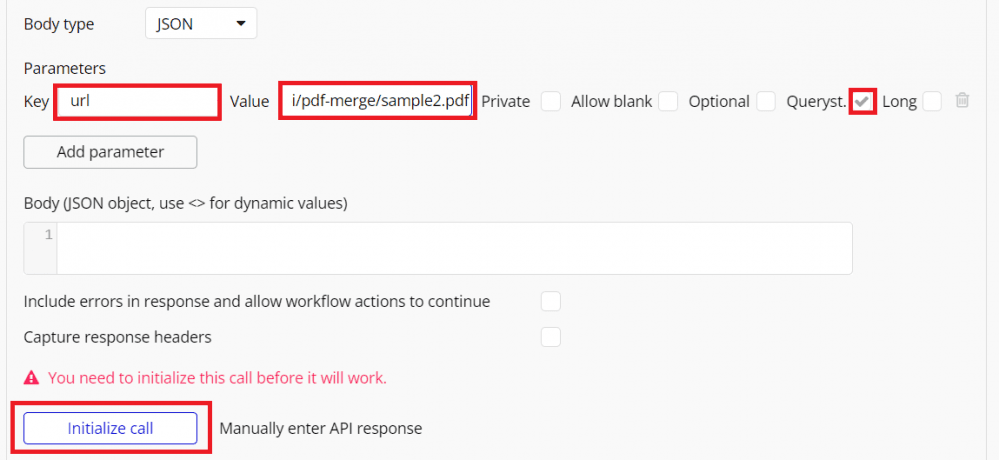
Task: Open Manually enter API response link
Action: (x=320, y=428)
